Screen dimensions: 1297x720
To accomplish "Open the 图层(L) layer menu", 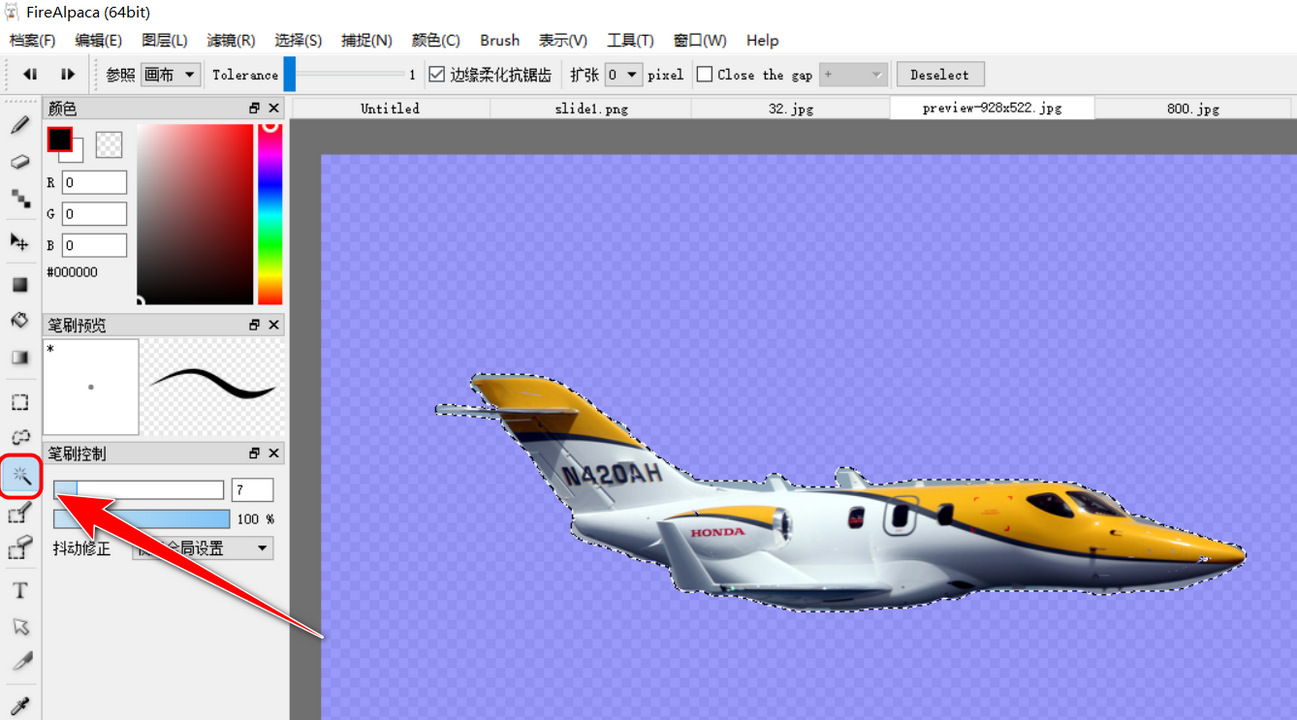I will (x=164, y=40).
